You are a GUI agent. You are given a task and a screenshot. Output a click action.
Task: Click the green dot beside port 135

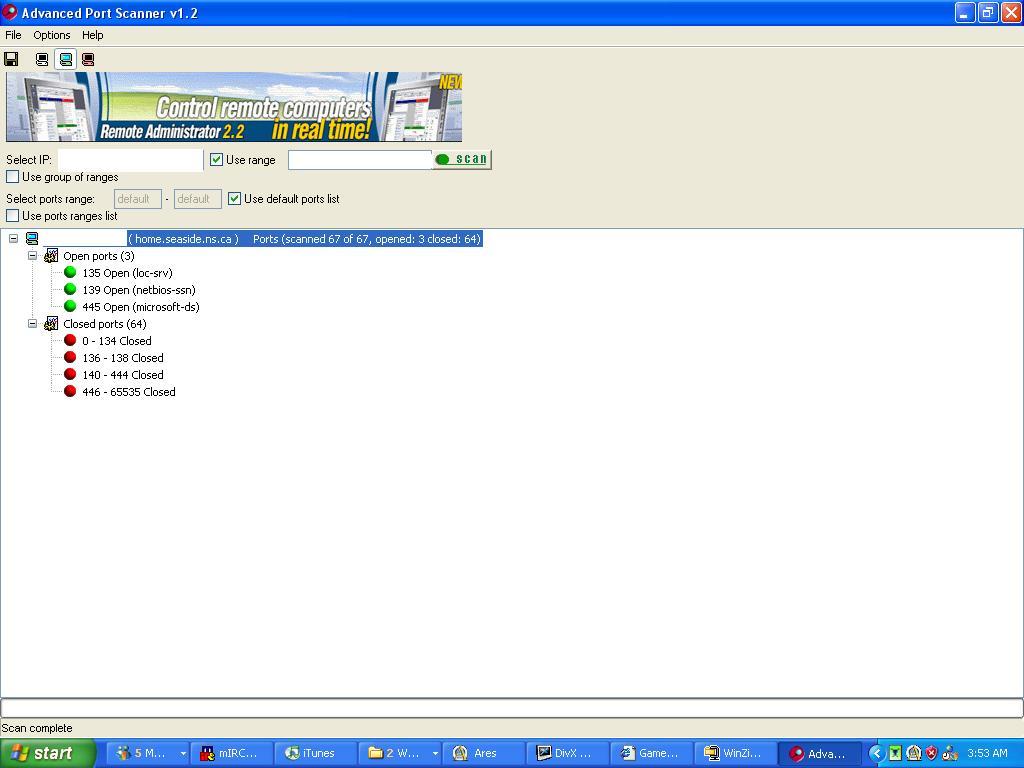70,272
